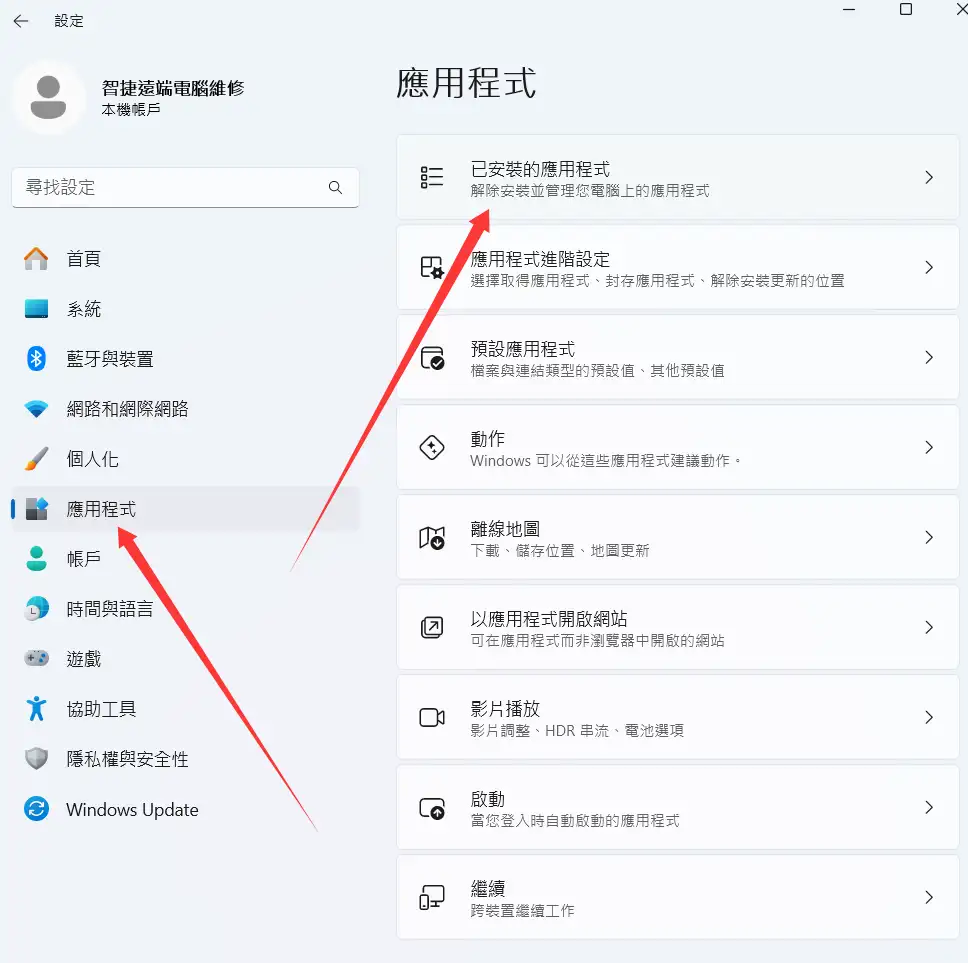Click the 當您登入時自動啟動的應用程式 description
This screenshot has width=968, height=963.
[x=575, y=820]
